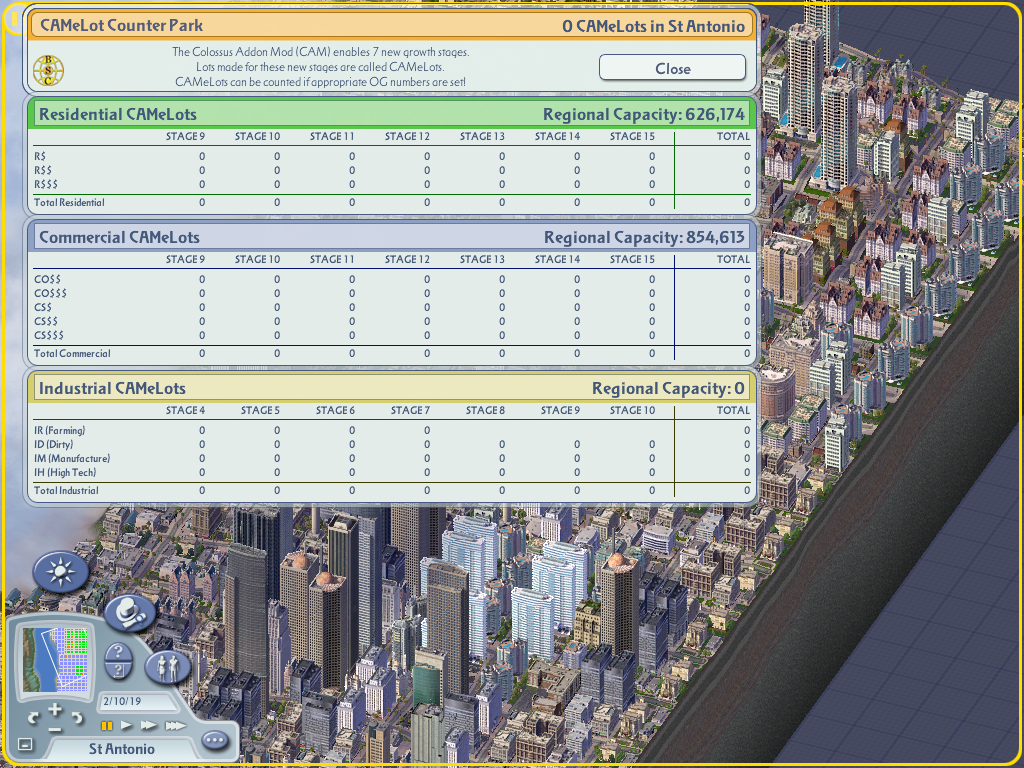Click TOTAL column header in Residential table

click(733, 136)
